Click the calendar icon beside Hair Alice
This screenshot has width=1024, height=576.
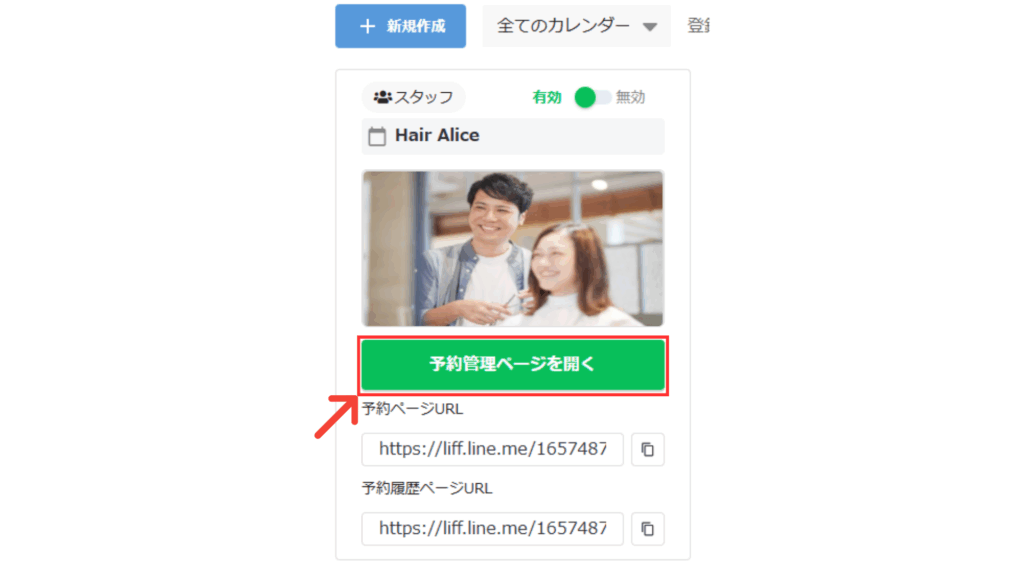click(x=377, y=136)
